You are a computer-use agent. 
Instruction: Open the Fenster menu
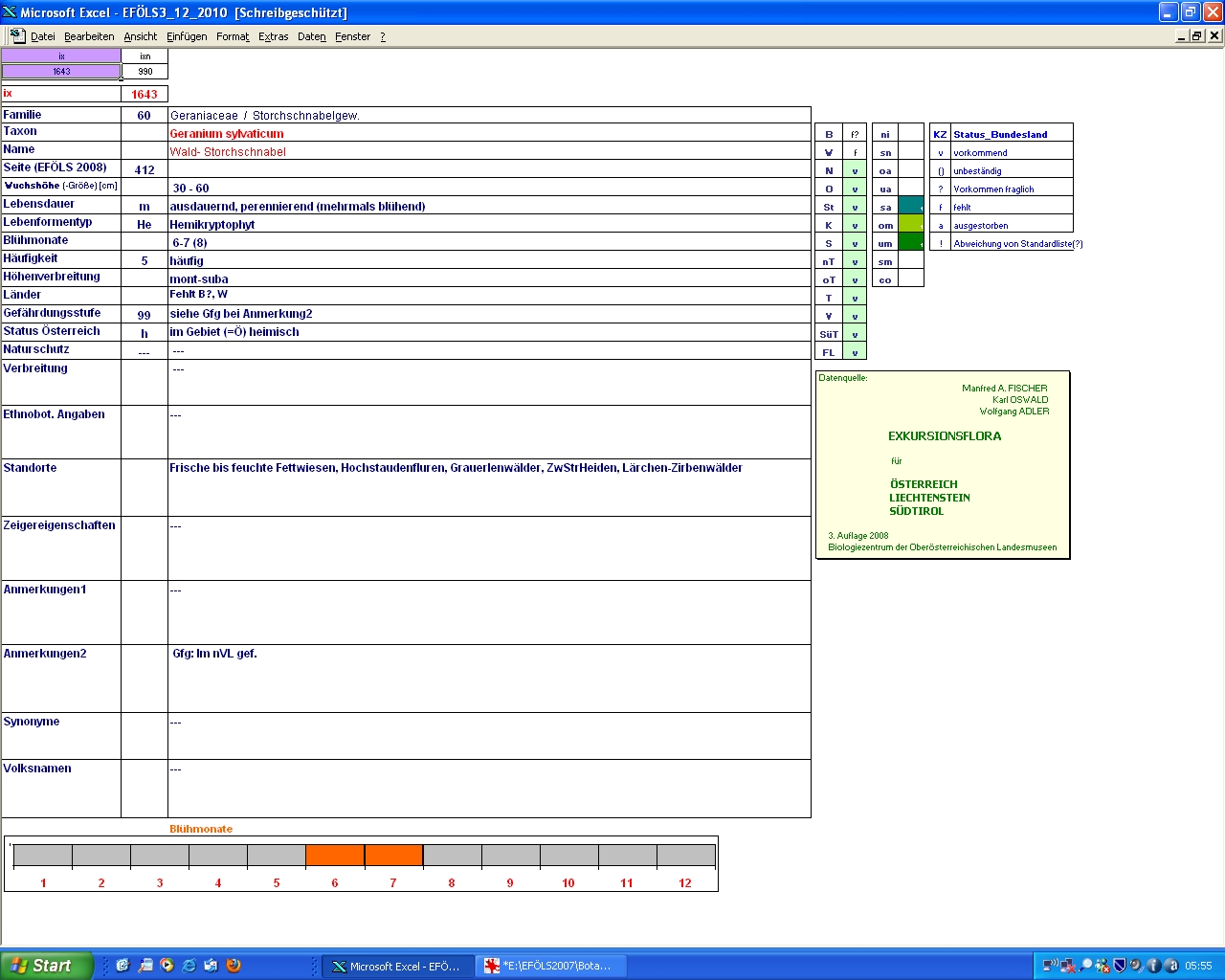click(353, 36)
